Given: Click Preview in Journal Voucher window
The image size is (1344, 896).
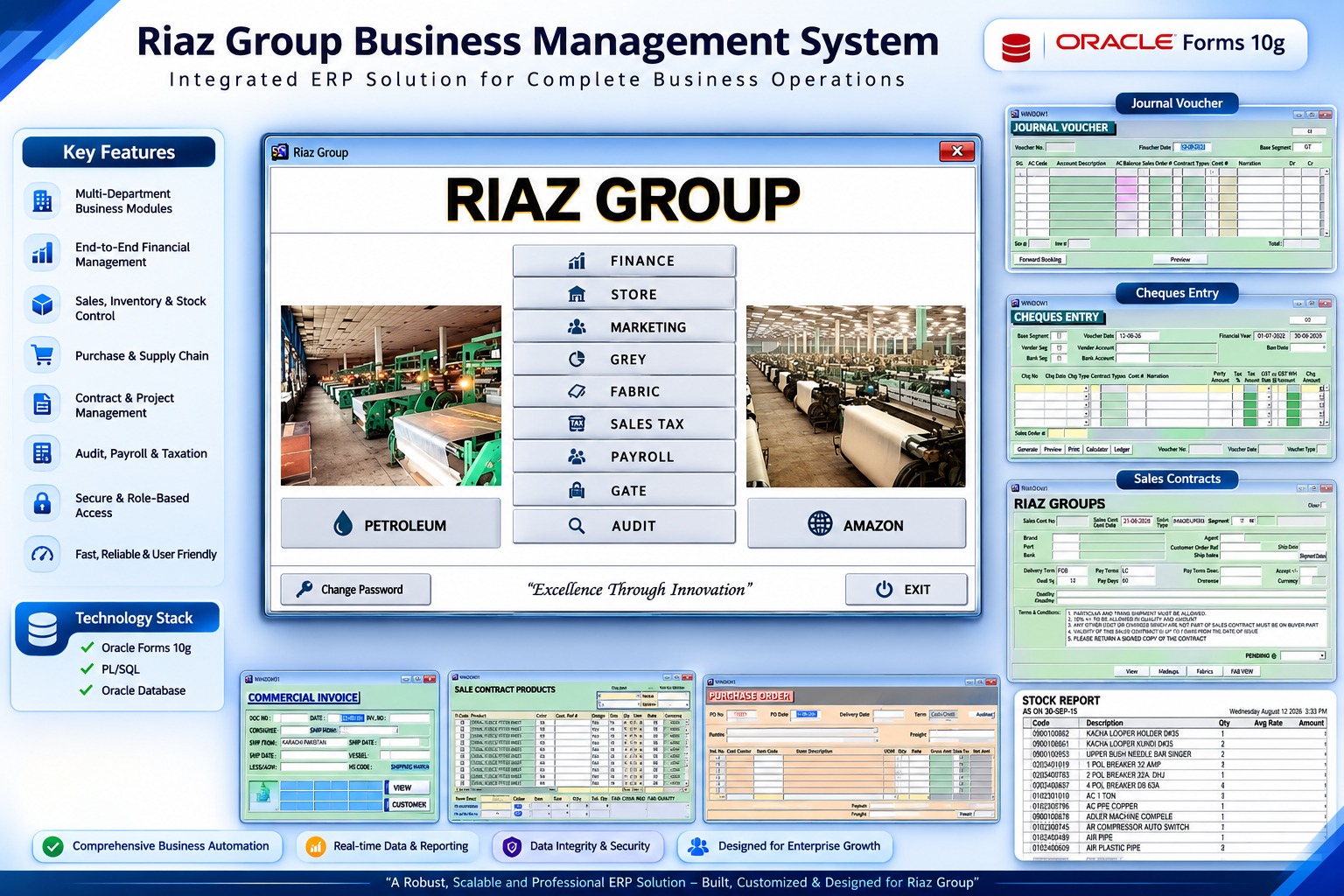Looking at the screenshot, I should point(1179,259).
